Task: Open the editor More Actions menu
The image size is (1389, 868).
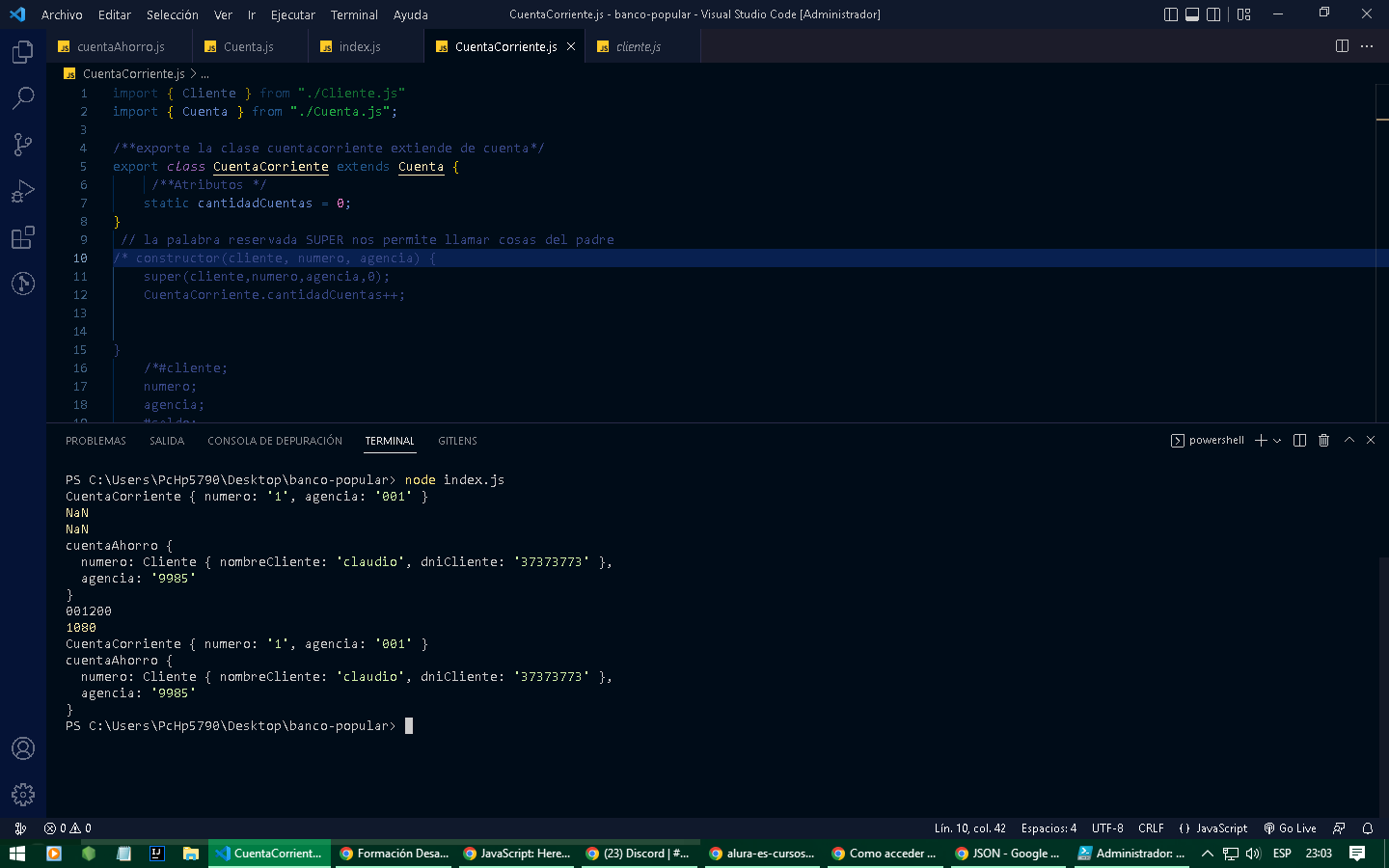Action: coord(1367,46)
